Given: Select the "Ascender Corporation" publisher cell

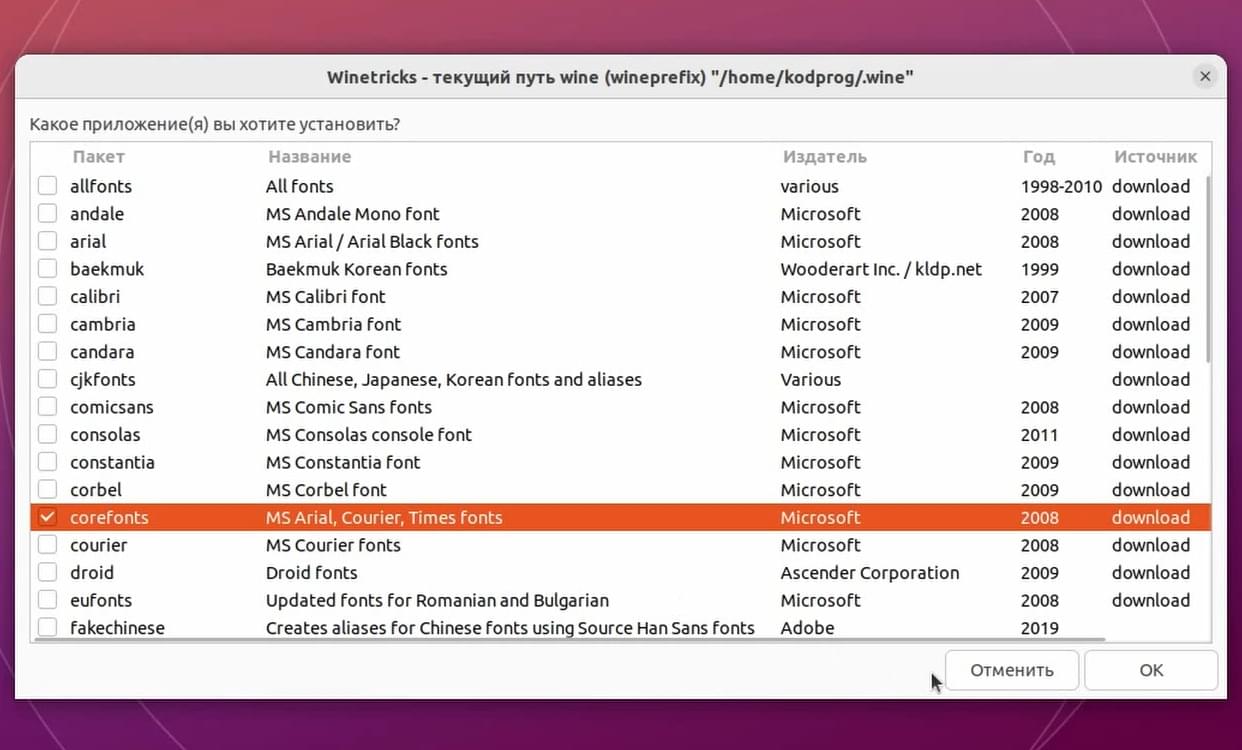Looking at the screenshot, I should 870,573.
